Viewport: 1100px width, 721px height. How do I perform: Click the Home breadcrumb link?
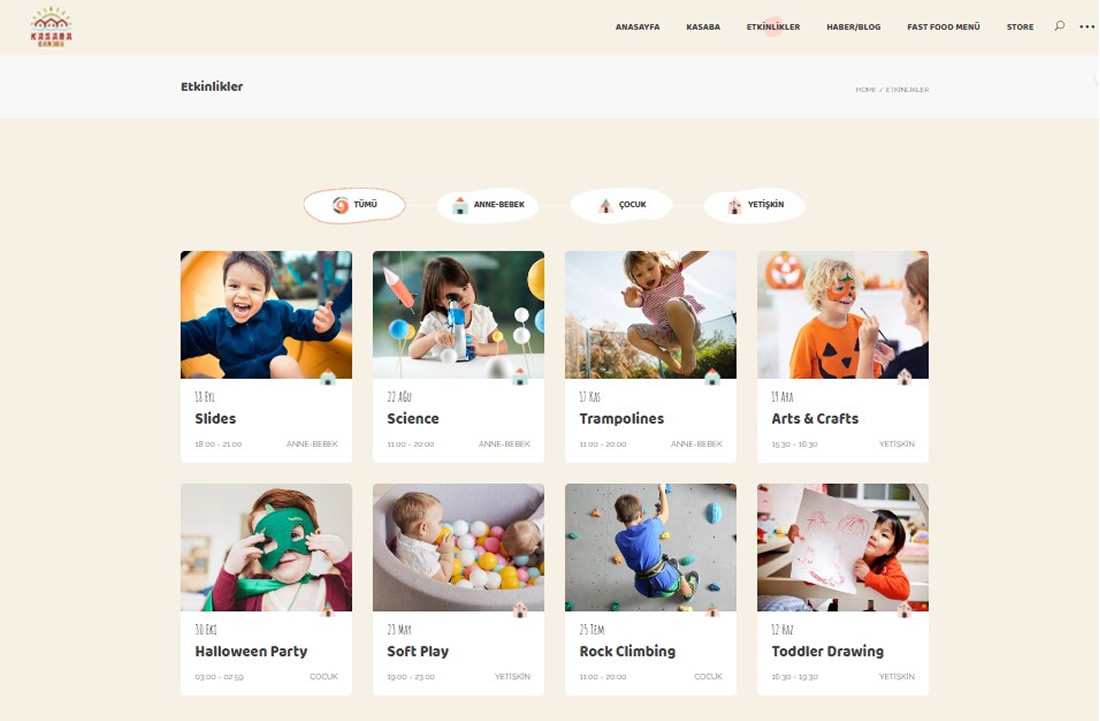865,90
